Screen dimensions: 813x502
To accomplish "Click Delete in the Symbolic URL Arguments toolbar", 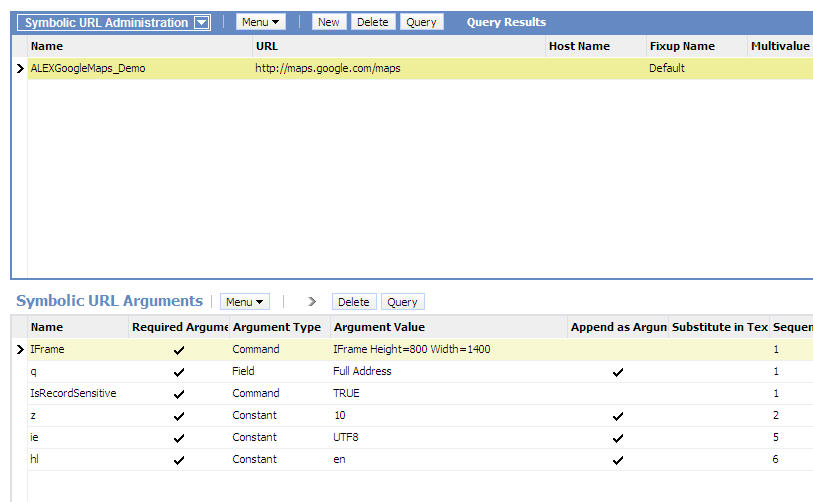I will [354, 302].
